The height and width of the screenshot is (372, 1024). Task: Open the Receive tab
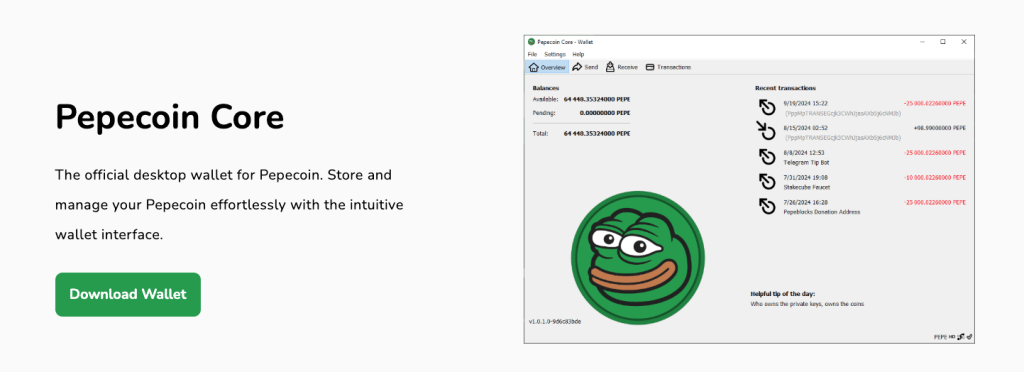[622, 67]
